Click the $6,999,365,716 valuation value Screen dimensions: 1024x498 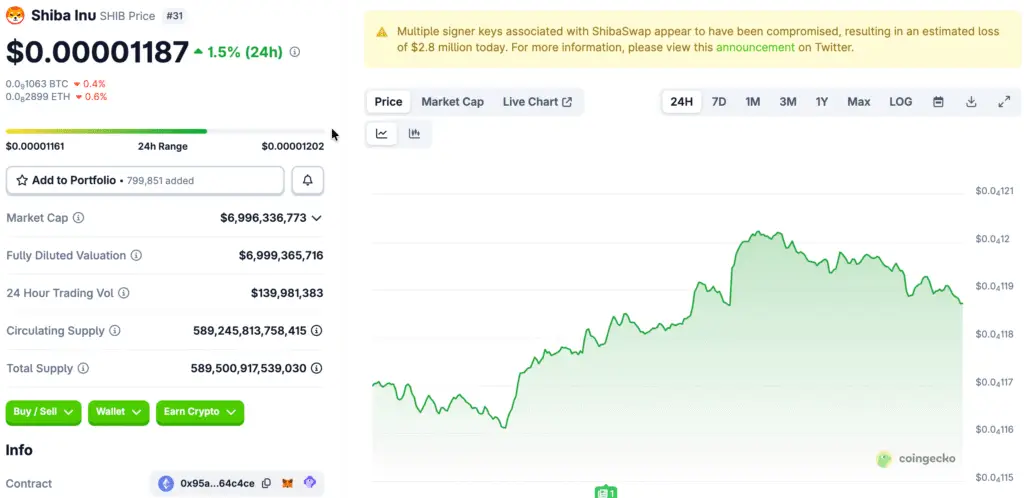coord(281,256)
